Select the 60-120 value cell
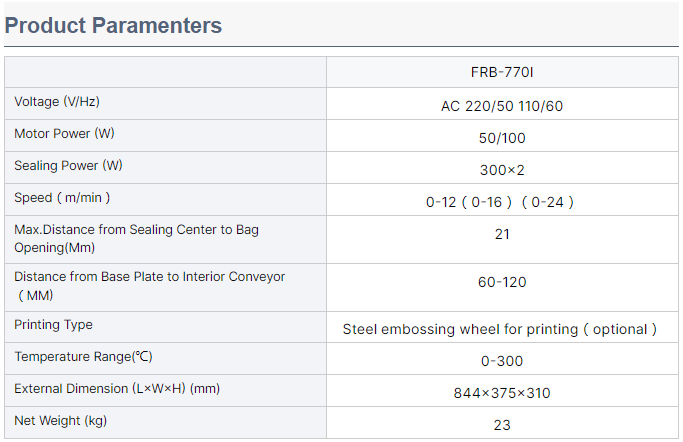The height and width of the screenshot is (442, 683). [x=502, y=282]
